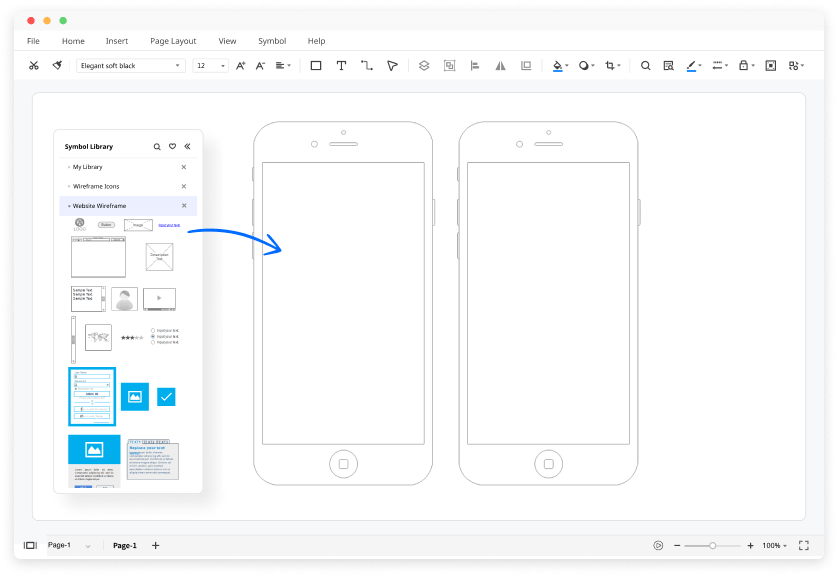The height and width of the screenshot is (576, 838).
Task: Click the Group objects icon
Action: click(x=449, y=65)
